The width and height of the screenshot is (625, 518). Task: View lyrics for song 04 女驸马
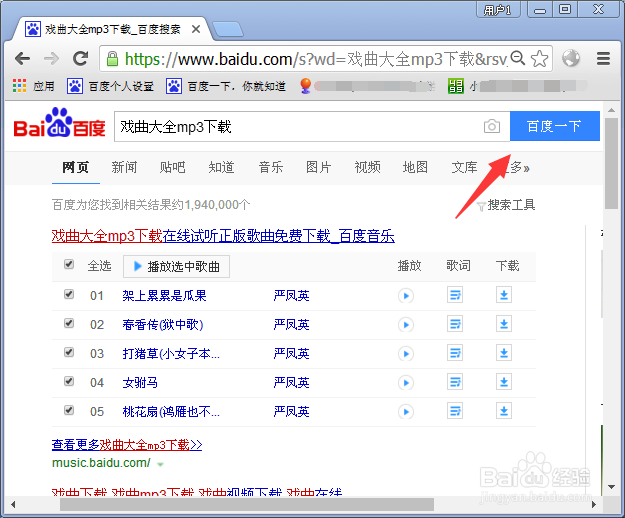point(455,382)
